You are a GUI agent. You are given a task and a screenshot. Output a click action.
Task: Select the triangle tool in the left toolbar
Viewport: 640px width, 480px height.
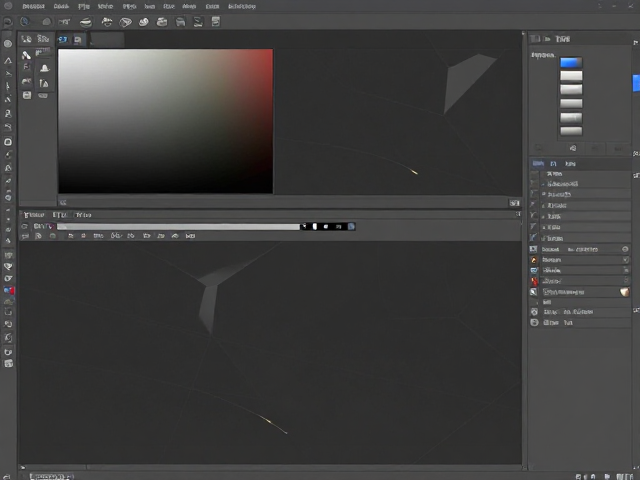click(8, 61)
